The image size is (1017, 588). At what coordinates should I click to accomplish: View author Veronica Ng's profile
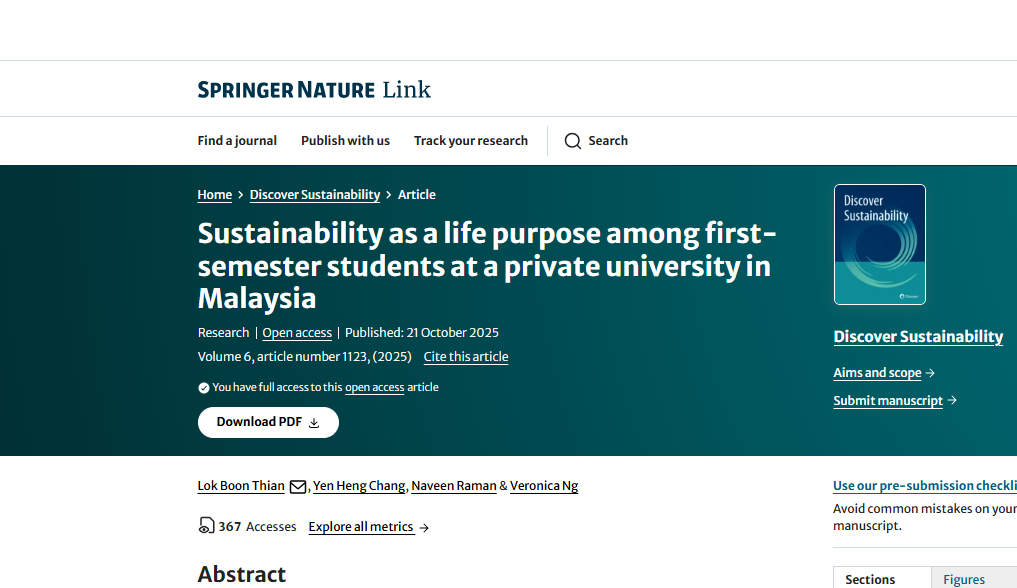coord(544,486)
